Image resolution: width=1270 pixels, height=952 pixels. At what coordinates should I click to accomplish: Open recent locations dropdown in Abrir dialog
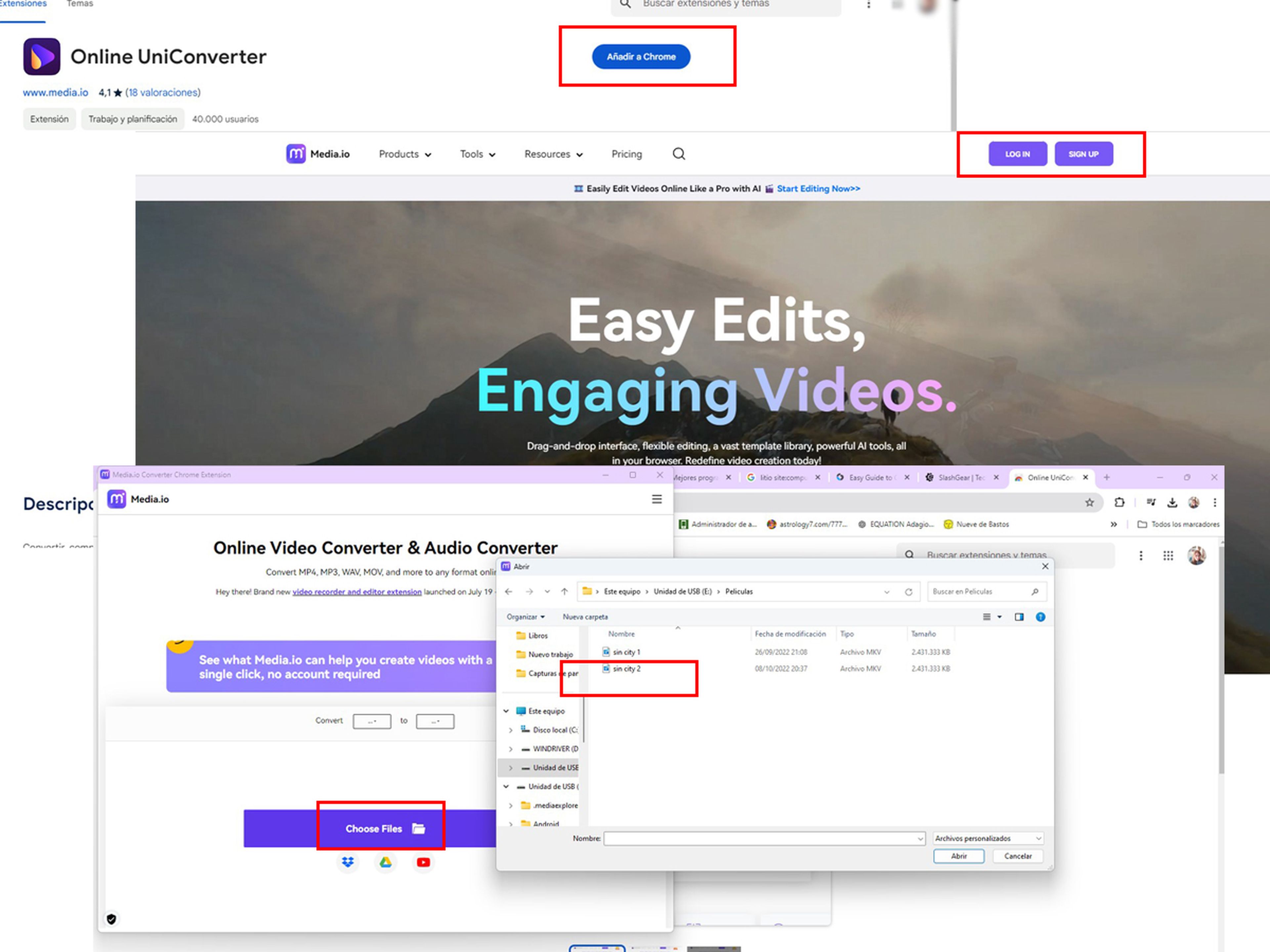547,592
